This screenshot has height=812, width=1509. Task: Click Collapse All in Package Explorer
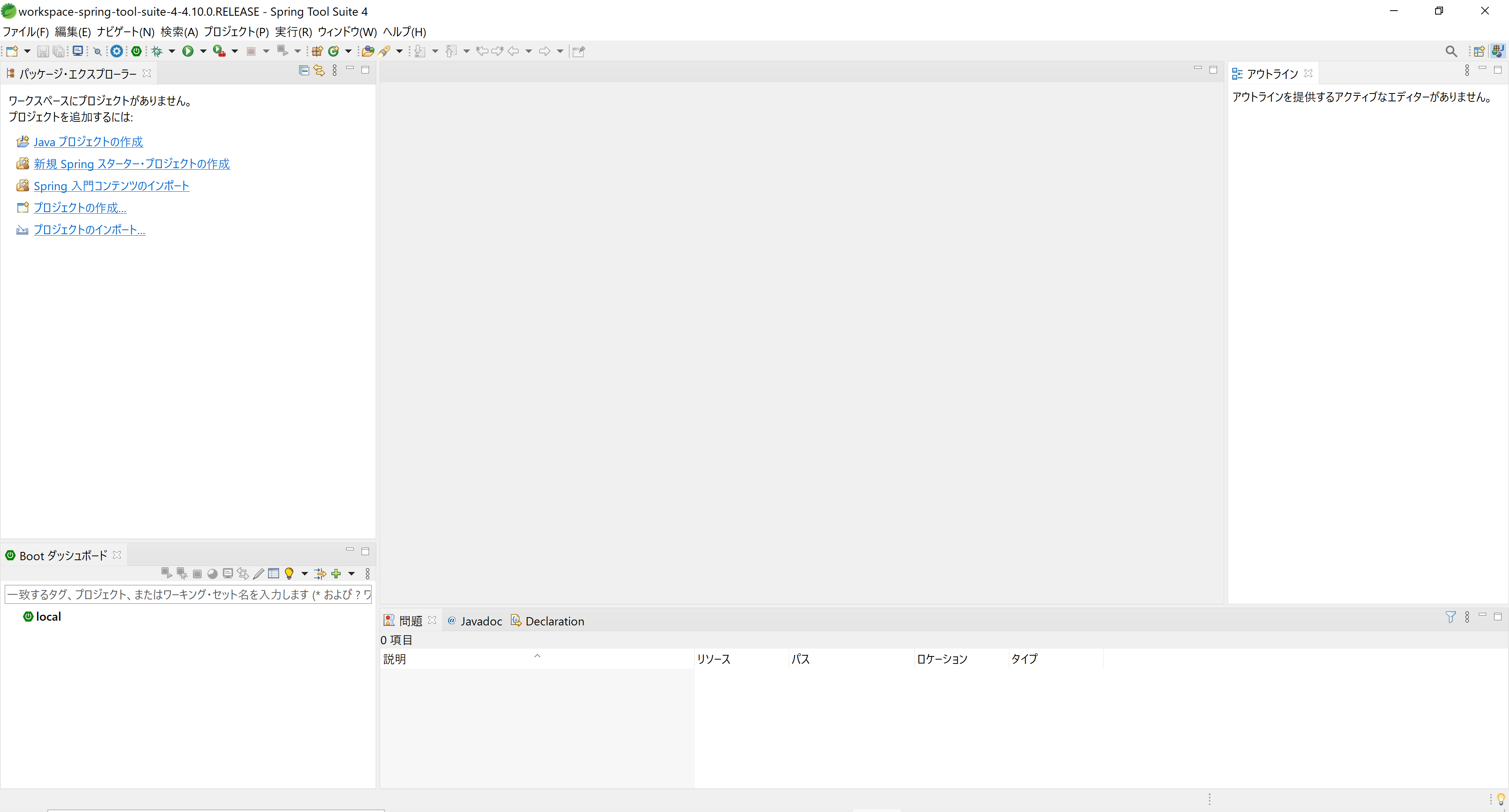[x=303, y=71]
